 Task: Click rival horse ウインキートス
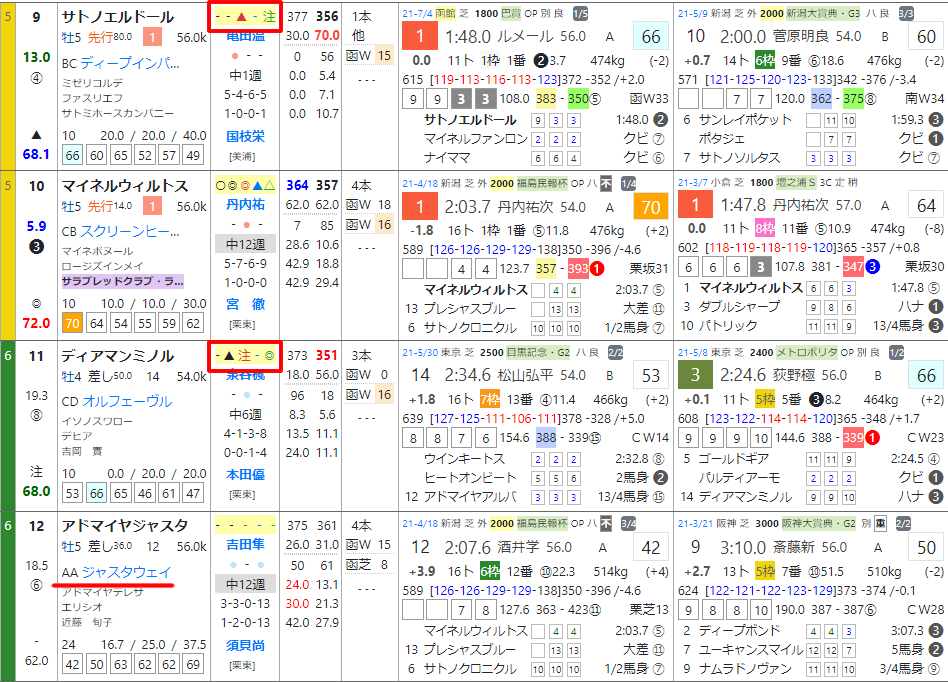tap(464, 458)
